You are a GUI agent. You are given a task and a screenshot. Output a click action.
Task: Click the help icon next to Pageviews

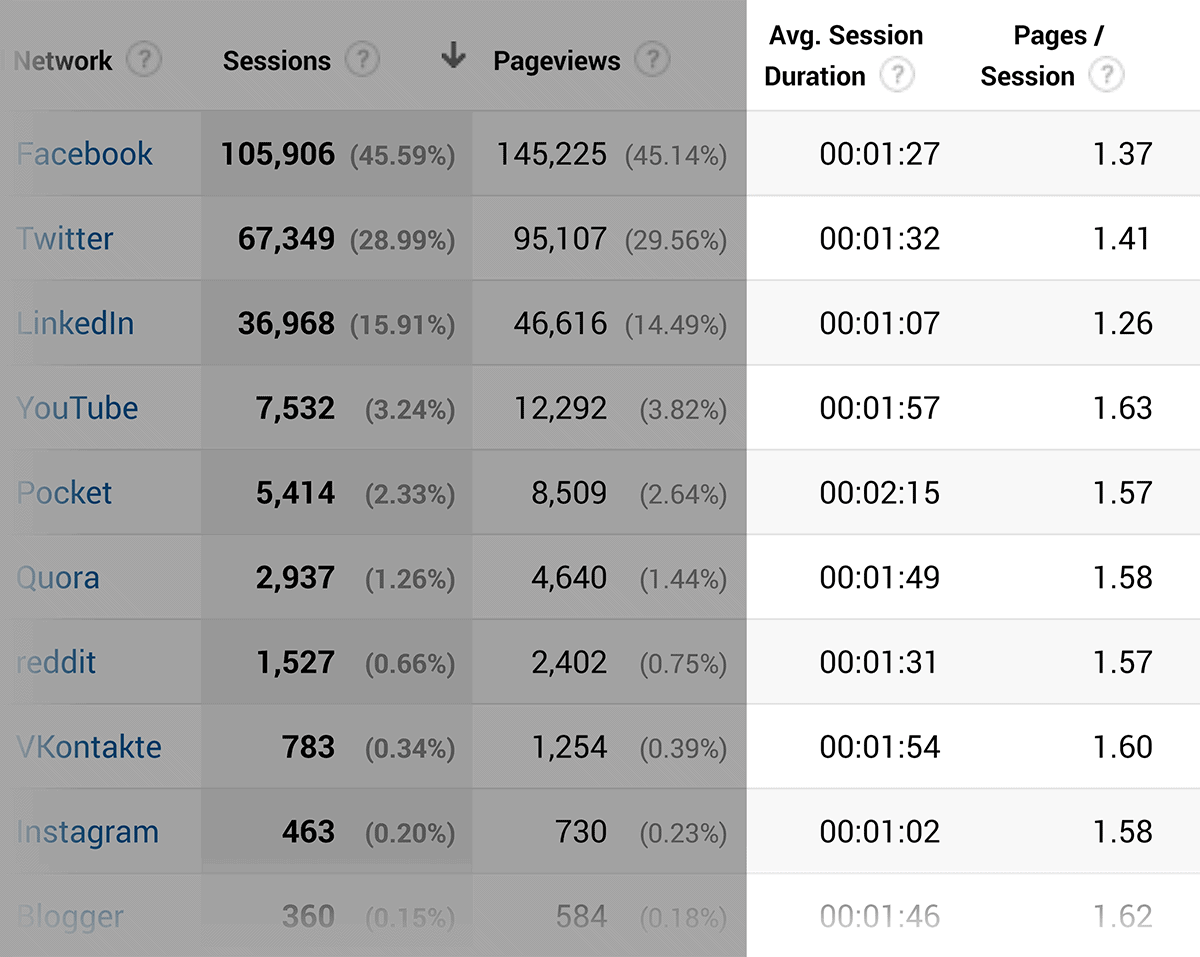coord(652,61)
